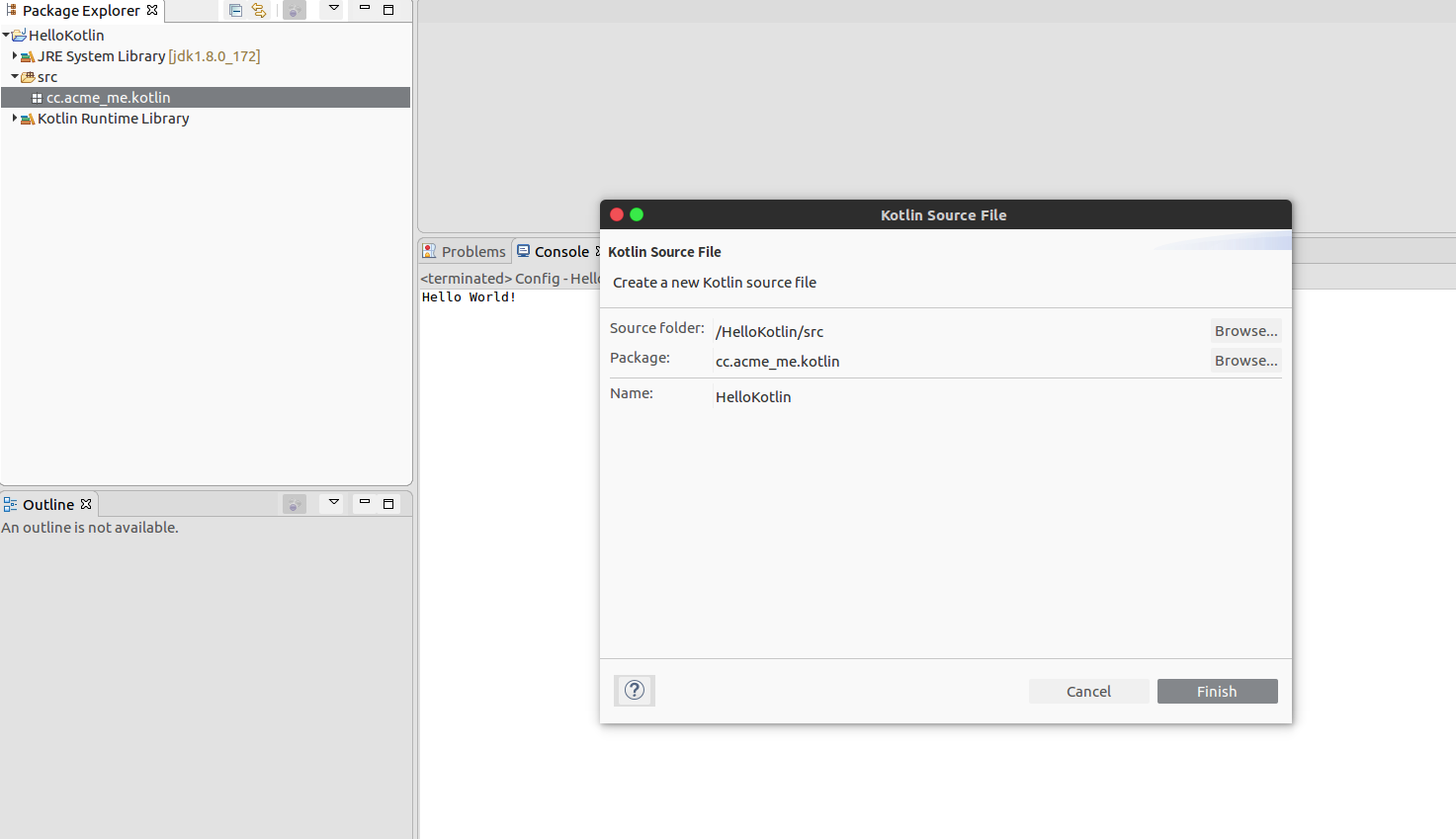Close the Kotlin Source File dialog (red button)
The image size is (1456, 839).
(x=617, y=214)
